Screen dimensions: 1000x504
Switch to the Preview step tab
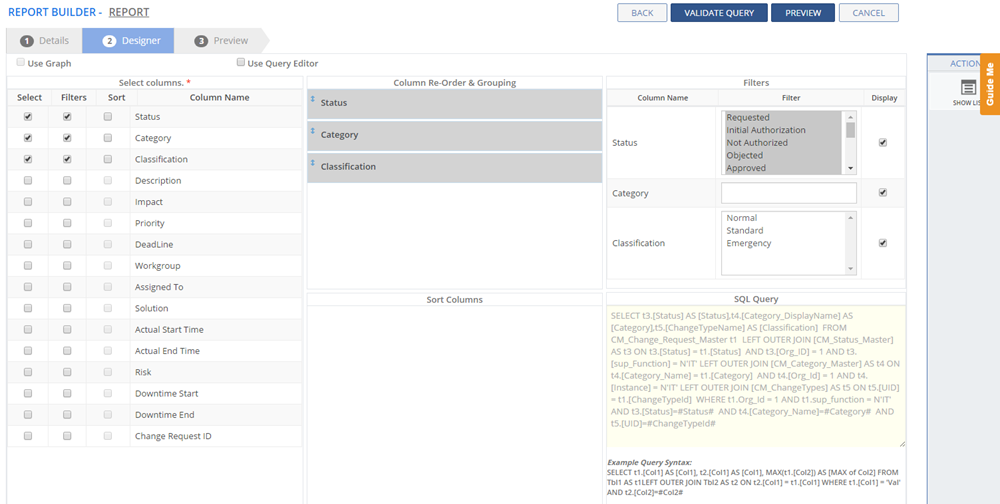(x=221, y=41)
